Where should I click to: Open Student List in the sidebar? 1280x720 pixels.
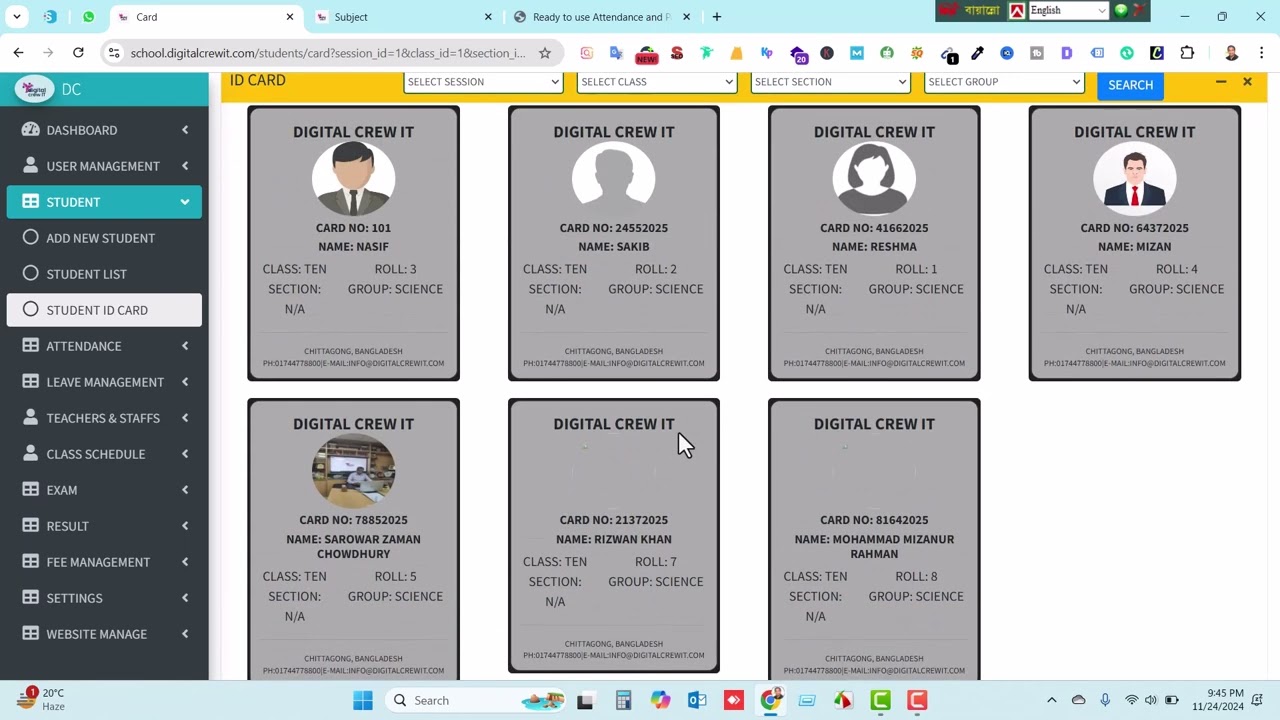[104, 274]
